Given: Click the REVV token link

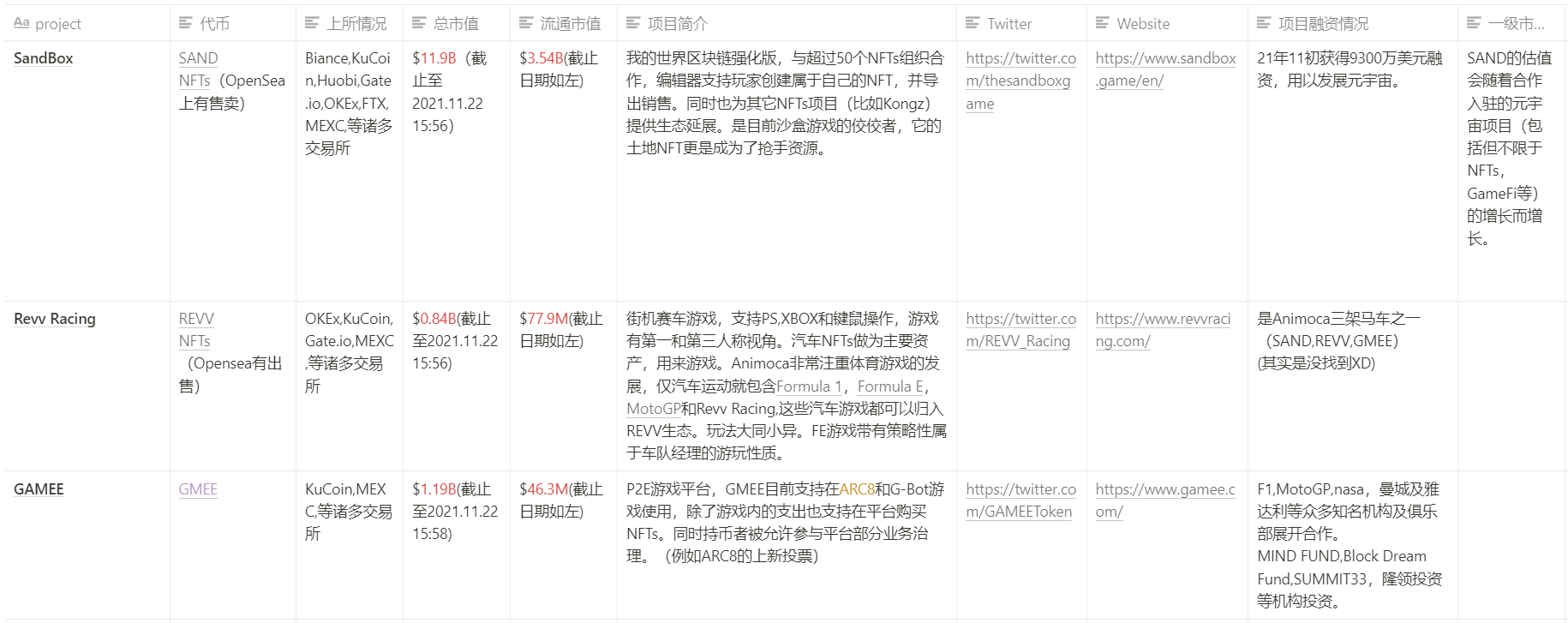Looking at the screenshot, I should [x=196, y=319].
